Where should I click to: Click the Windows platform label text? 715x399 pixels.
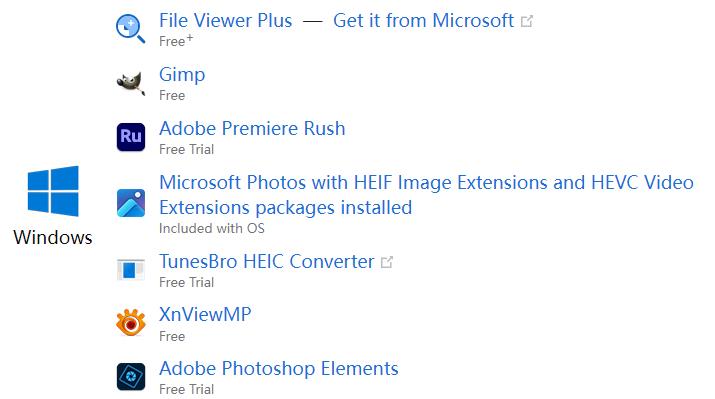click(53, 238)
